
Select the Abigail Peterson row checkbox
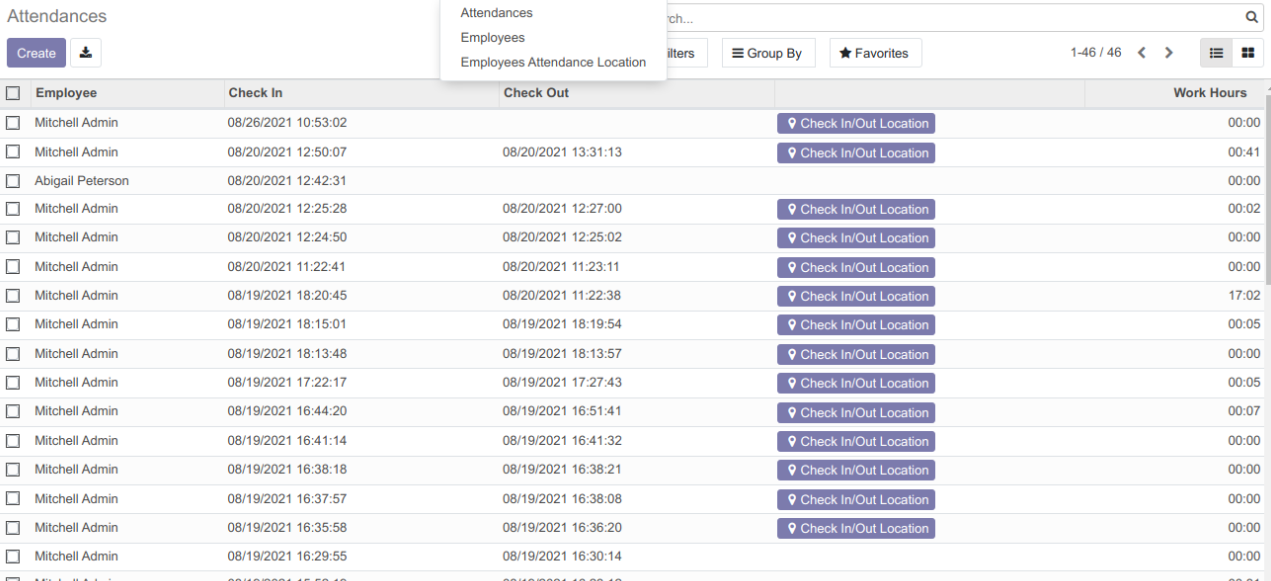[x=13, y=181]
